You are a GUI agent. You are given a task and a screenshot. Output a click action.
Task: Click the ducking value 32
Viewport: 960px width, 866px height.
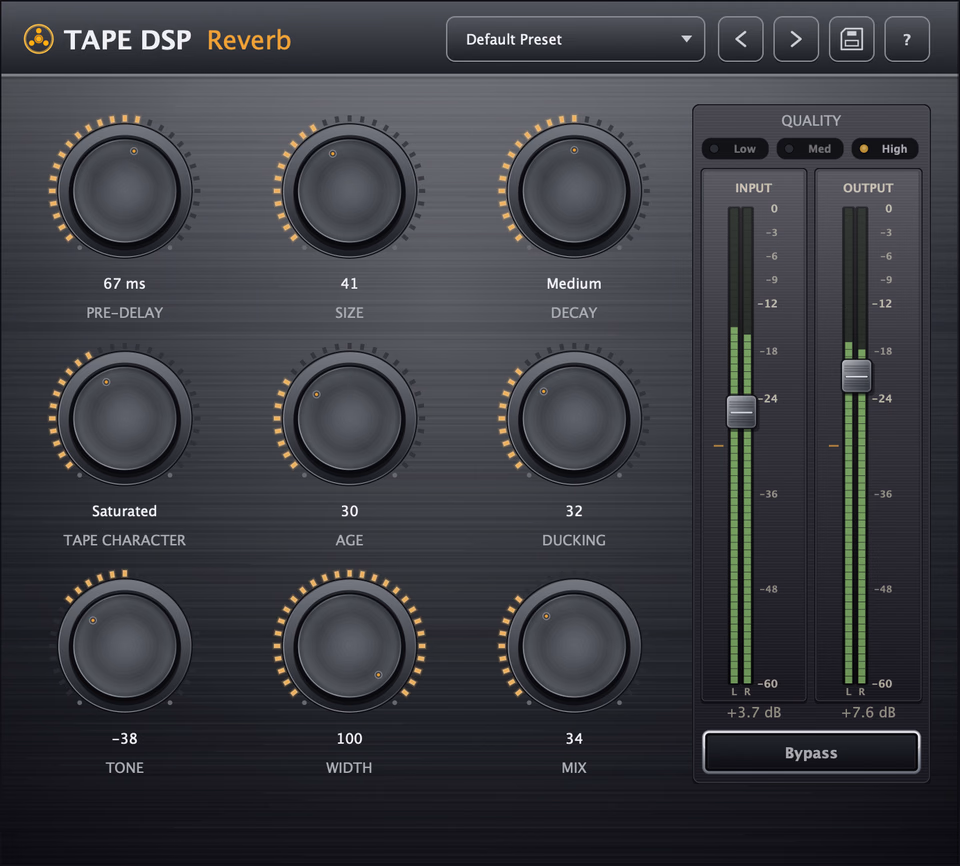tap(574, 511)
